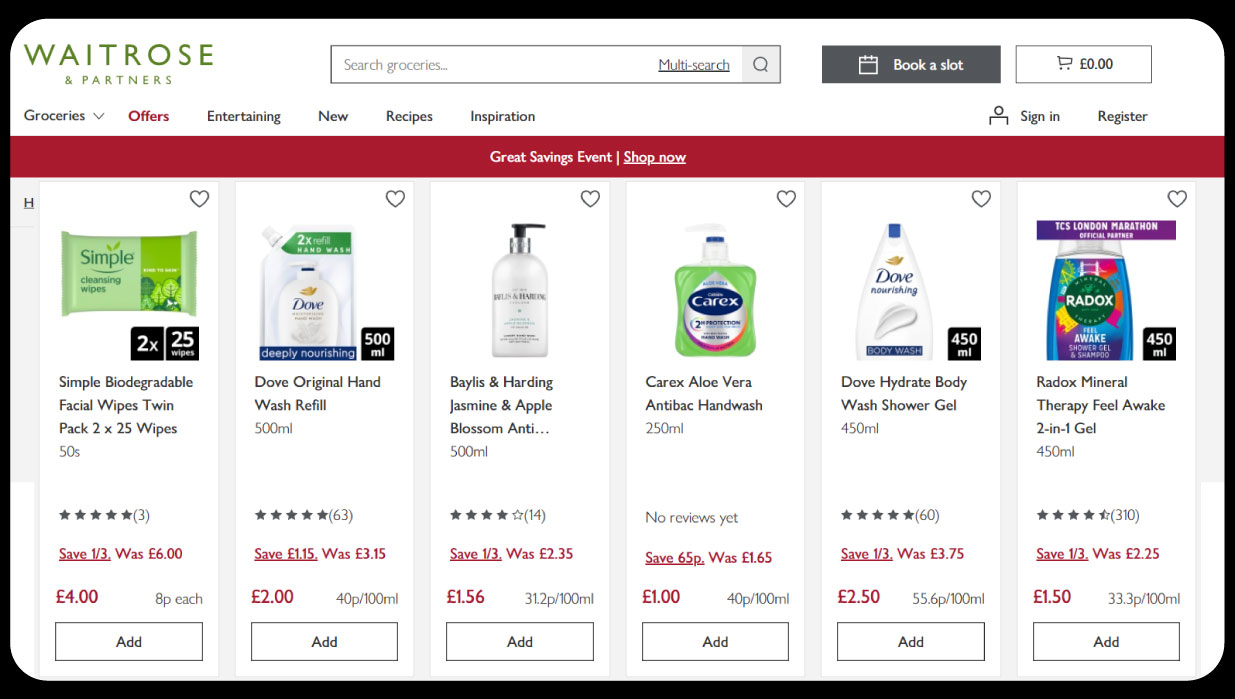Toggle favourite heart on Dove Hand Wash Refill

(x=395, y=199)
